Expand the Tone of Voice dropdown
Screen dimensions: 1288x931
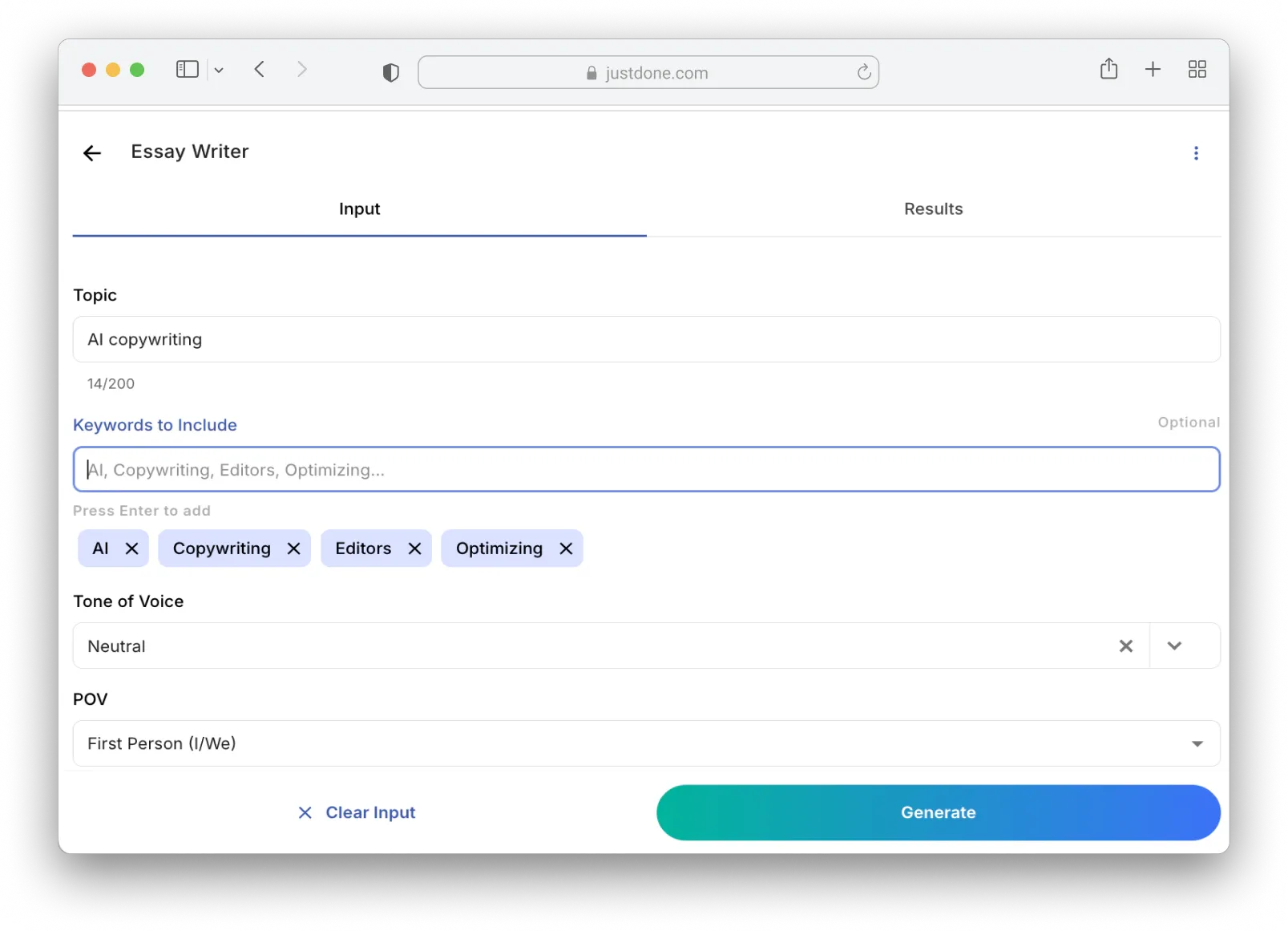1174,646
